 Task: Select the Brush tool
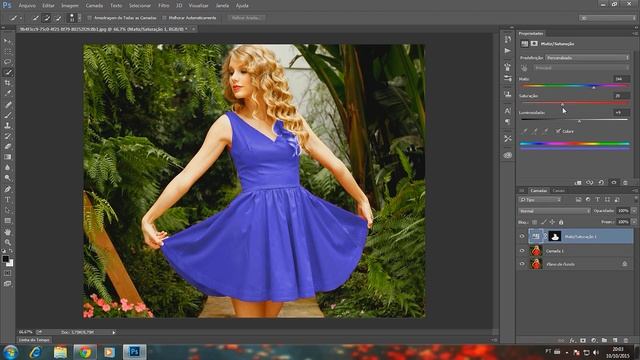coord(7,115)
